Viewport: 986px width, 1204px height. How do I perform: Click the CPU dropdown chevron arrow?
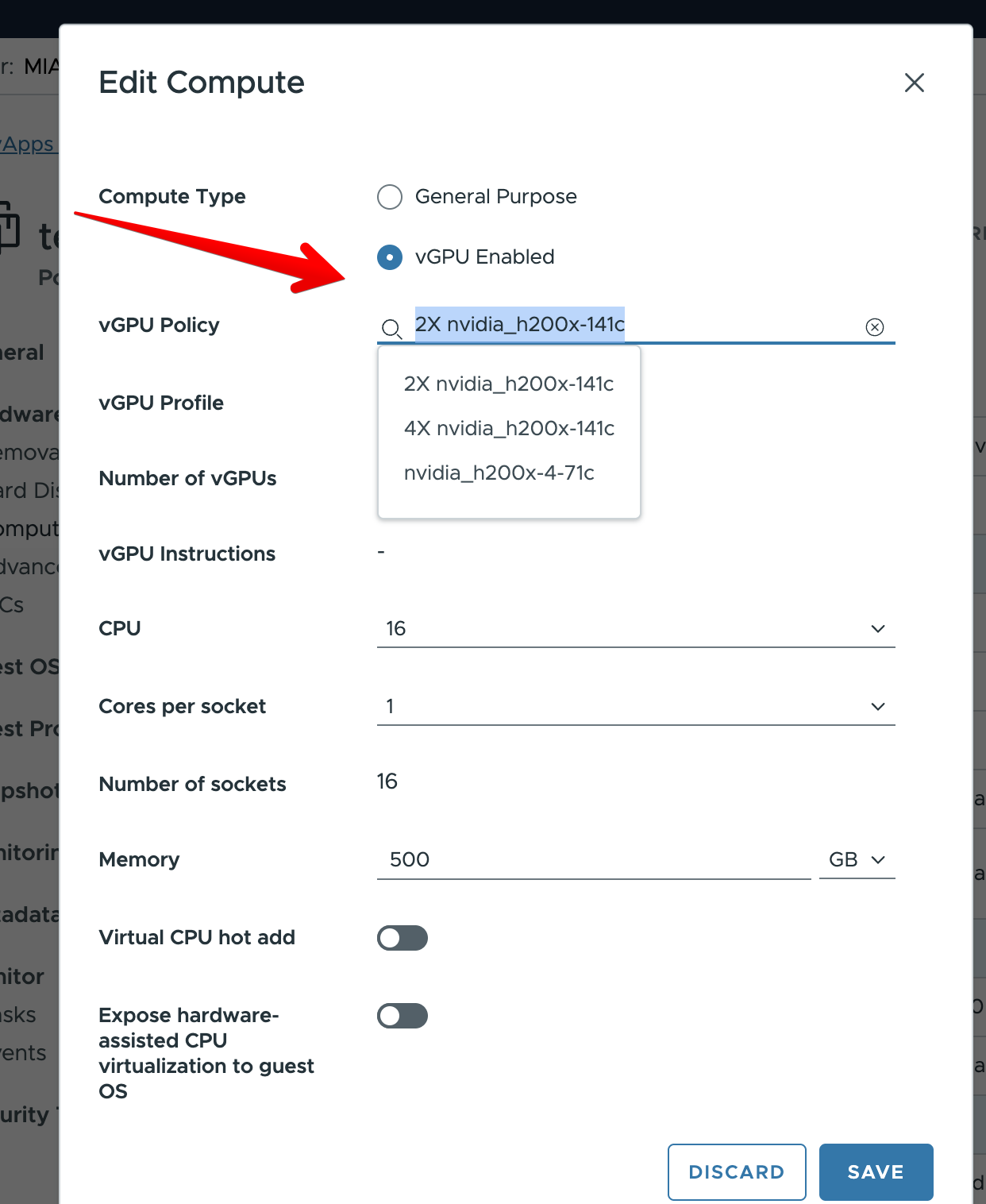click(877, 628)
